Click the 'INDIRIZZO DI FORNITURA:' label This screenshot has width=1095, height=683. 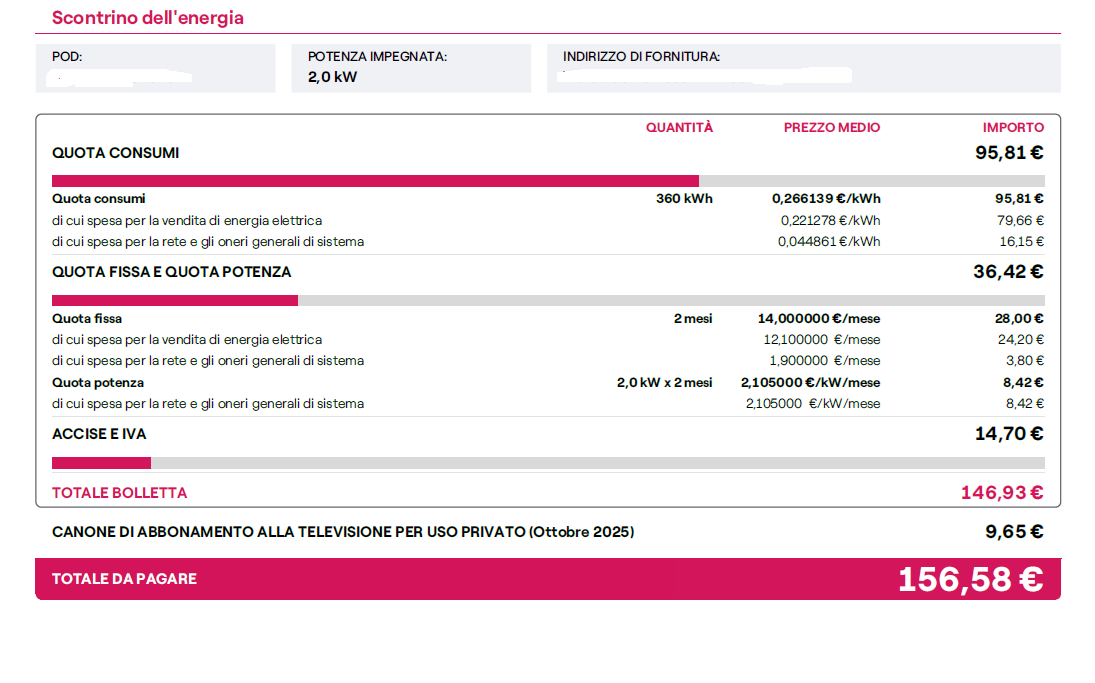click(641, 57)
